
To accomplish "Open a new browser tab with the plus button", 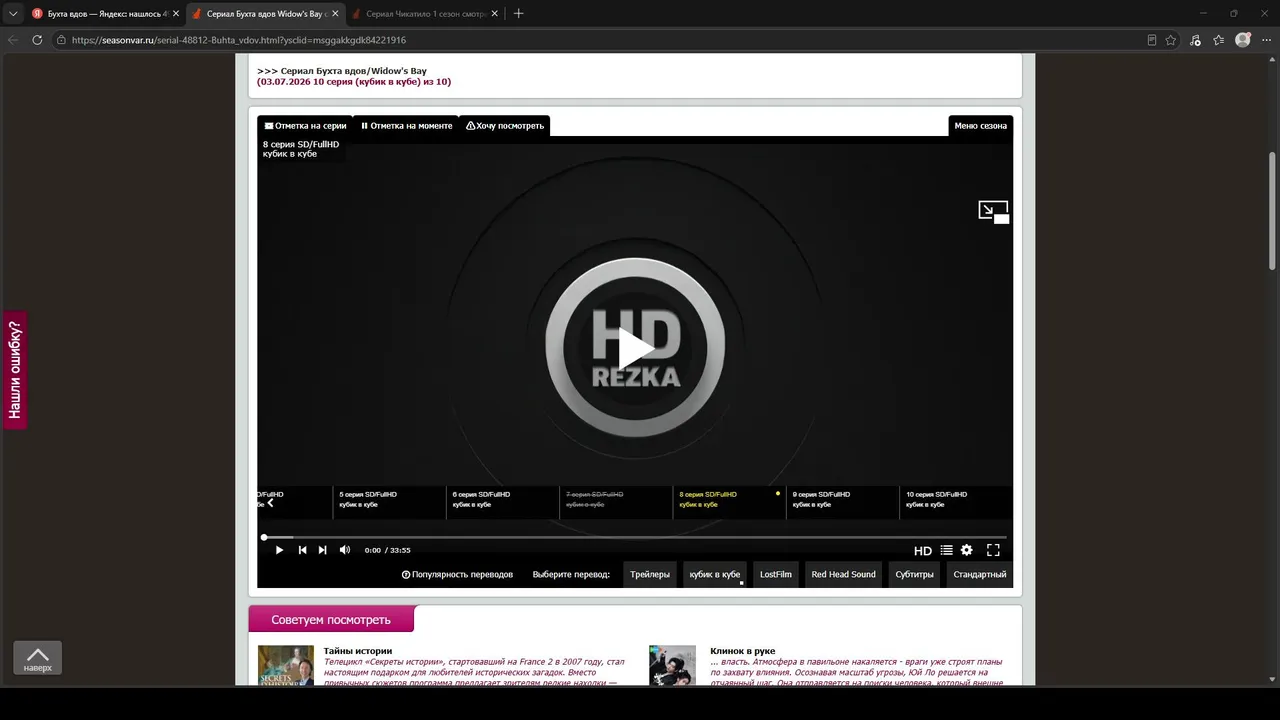I will coord(518,14).
